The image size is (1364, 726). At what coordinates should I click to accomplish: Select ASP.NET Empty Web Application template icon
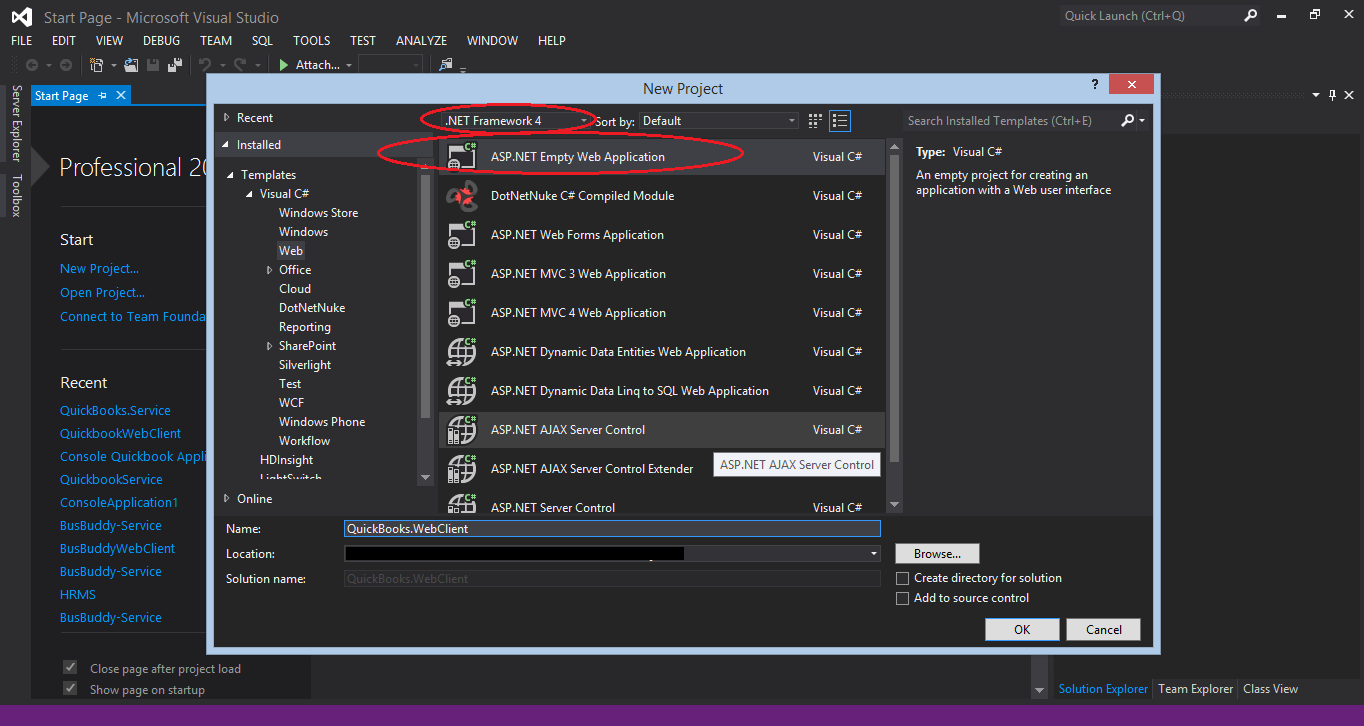(462, 156)
